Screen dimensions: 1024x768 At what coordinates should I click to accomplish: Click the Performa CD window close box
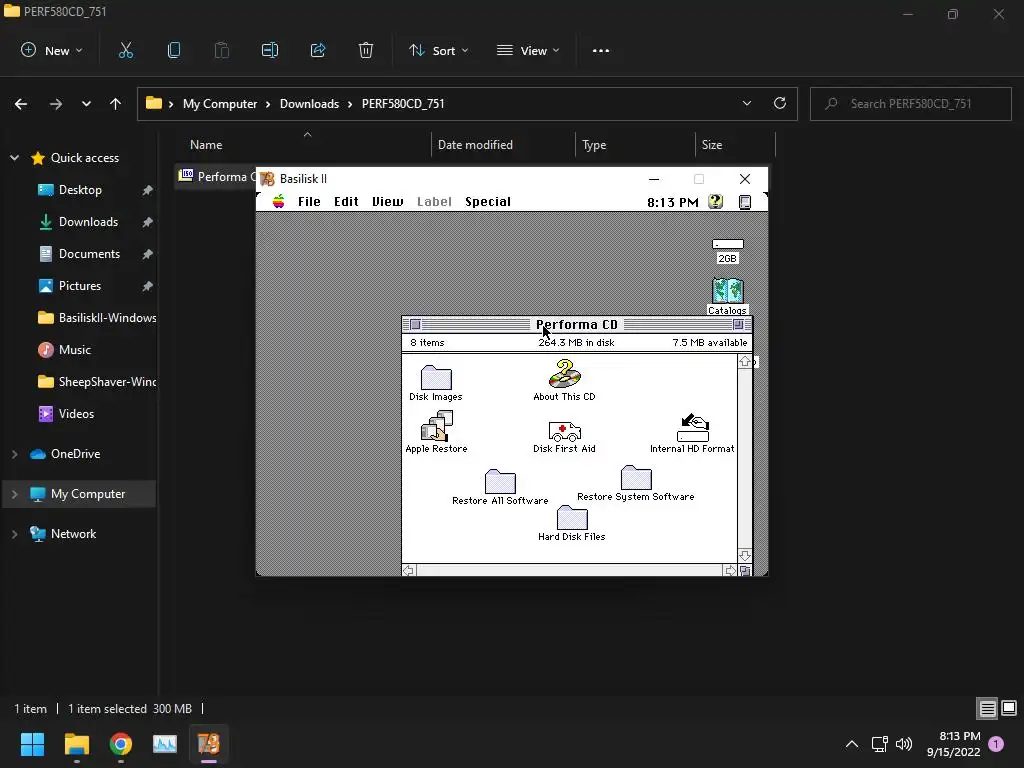pos(415,325)
